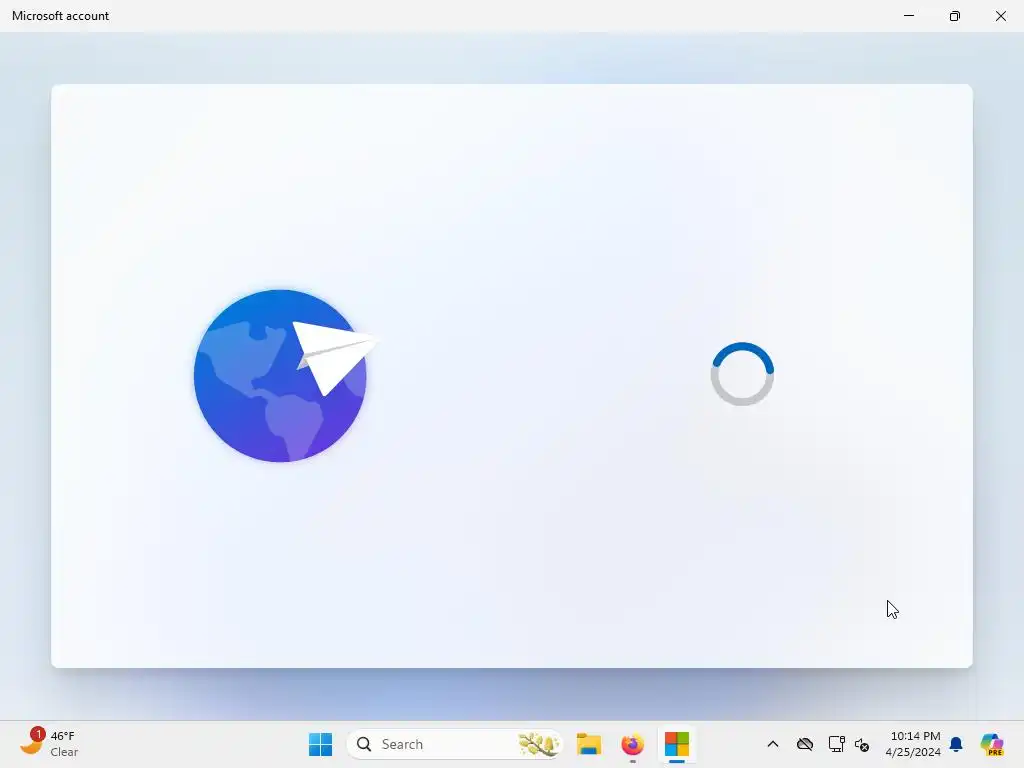Launch Copilot preview from the taskbar
The image size is (1024, 768).
(991, 744)
